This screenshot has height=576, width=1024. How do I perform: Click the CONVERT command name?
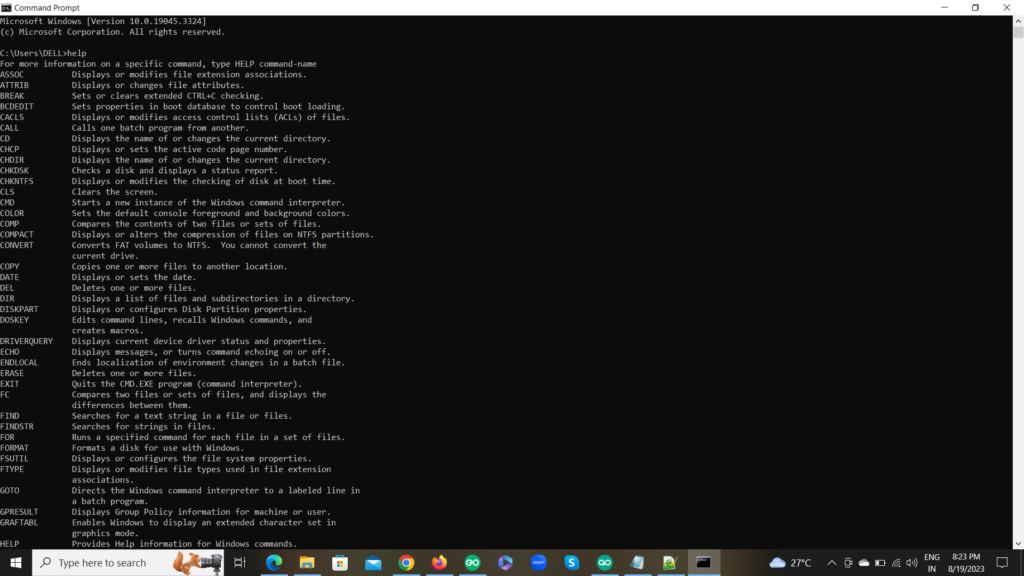(x=17, y=245)
